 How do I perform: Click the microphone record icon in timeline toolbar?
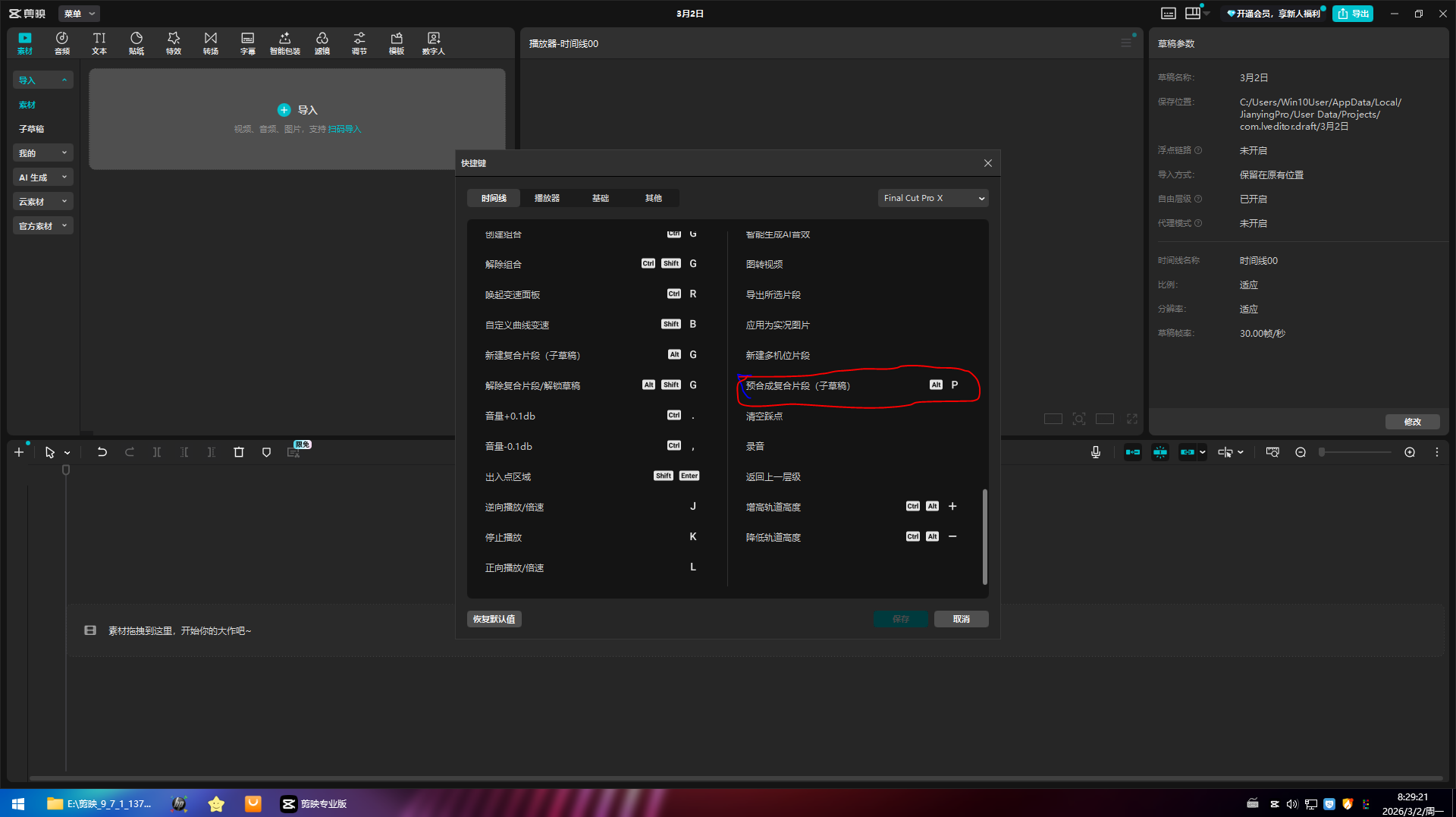point(1096,452)
